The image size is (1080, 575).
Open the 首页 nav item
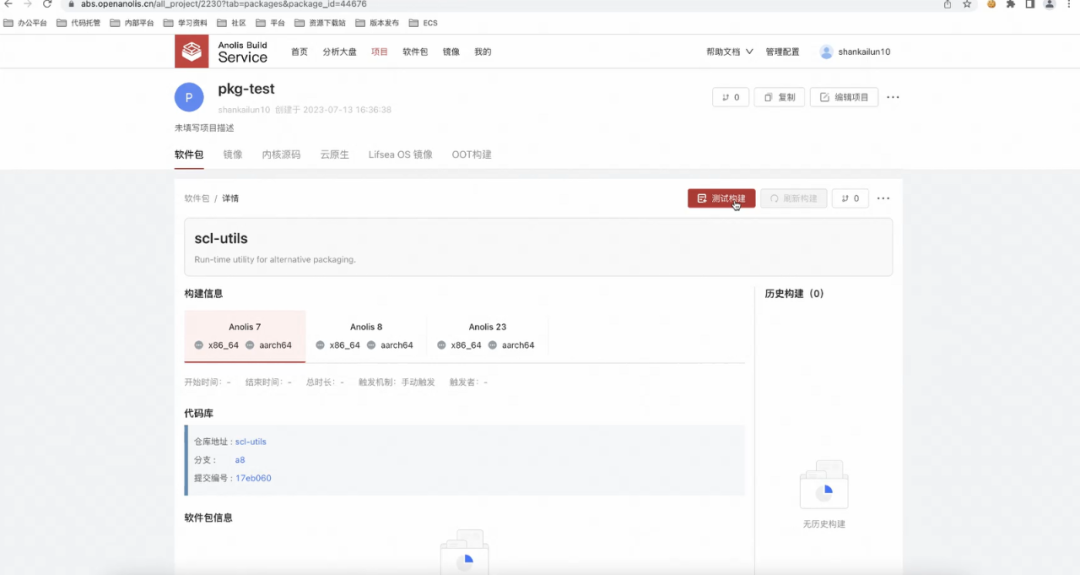pyautogui.click(x=299, y=52)
